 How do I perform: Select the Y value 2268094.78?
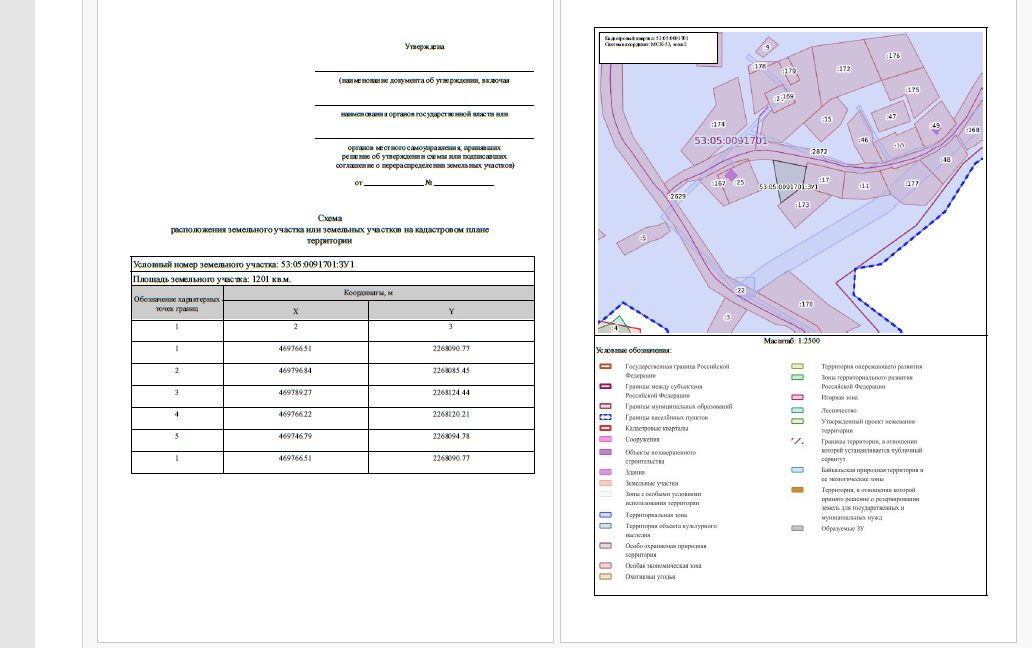pyautogui.click(x=451, y=436)
